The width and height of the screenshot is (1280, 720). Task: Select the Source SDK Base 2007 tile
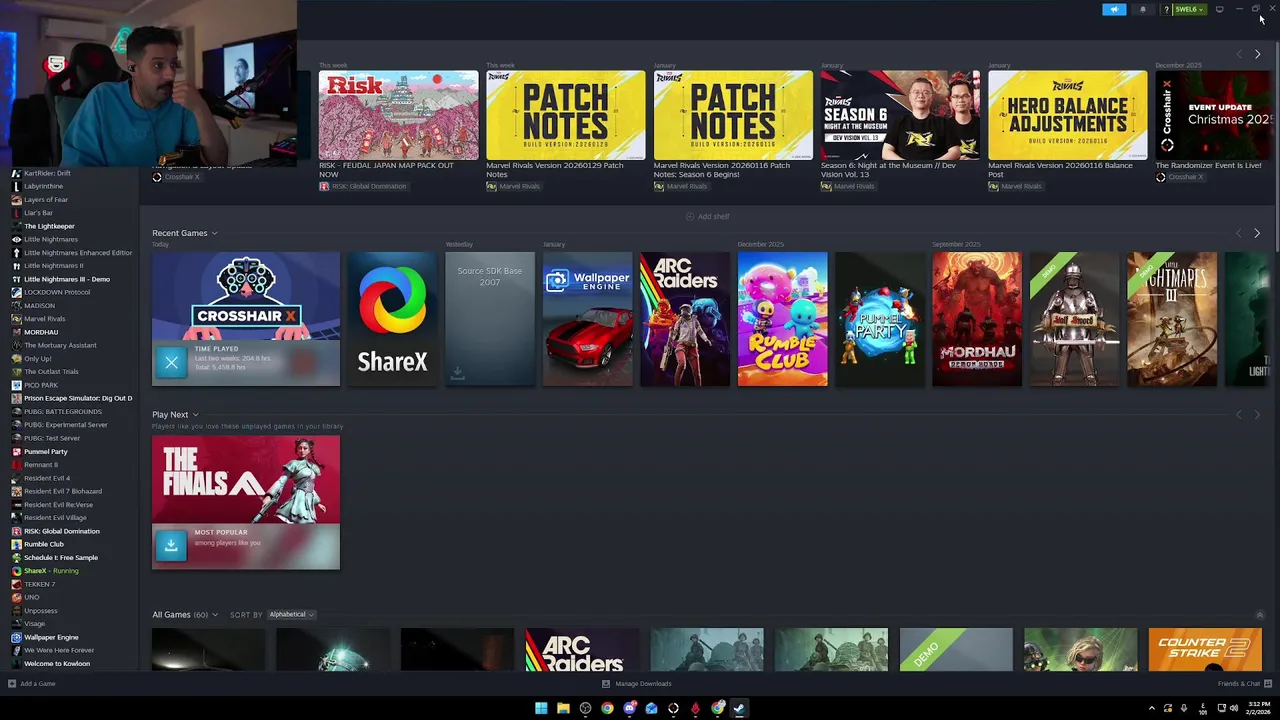coord(490,318)
